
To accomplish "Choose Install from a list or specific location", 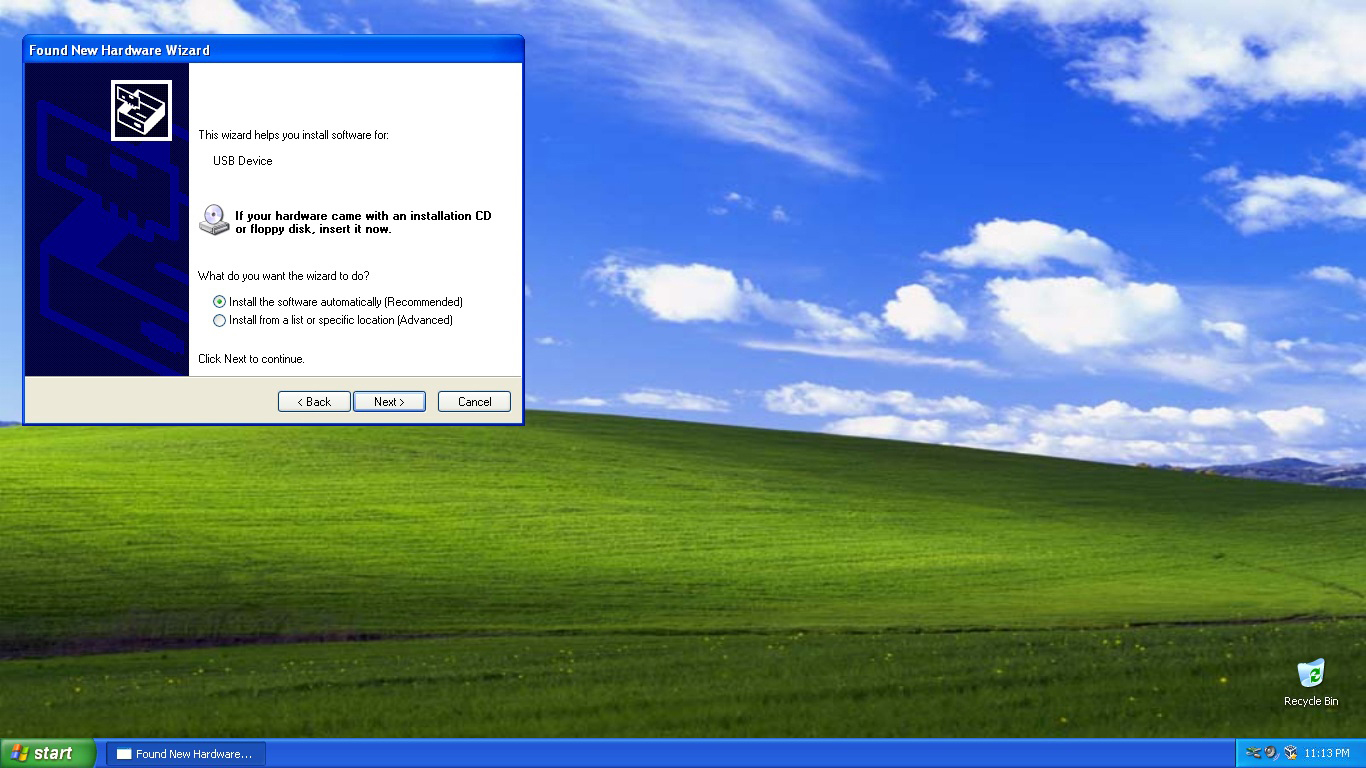I will (x=333, y=320).
